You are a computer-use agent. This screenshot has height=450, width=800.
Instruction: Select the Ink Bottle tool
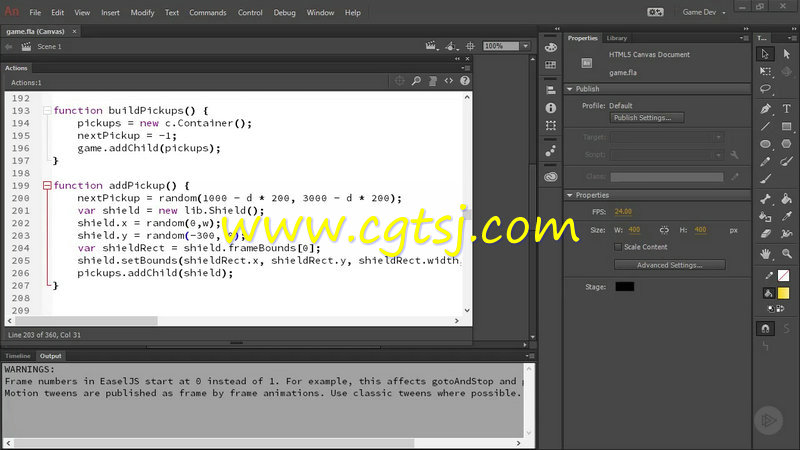click(x=765, y=217)
